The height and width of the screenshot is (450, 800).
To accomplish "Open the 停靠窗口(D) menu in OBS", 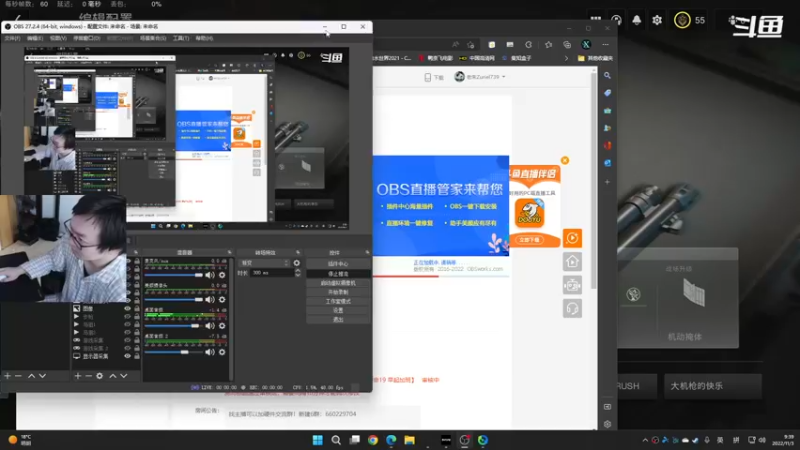I will [86, 38].
